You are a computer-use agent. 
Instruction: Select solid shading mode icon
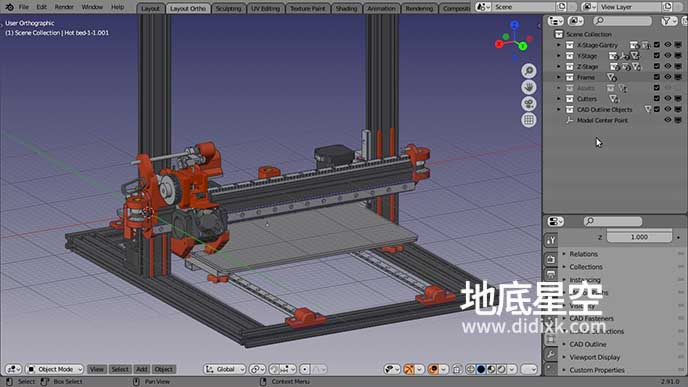coord(481,369)
